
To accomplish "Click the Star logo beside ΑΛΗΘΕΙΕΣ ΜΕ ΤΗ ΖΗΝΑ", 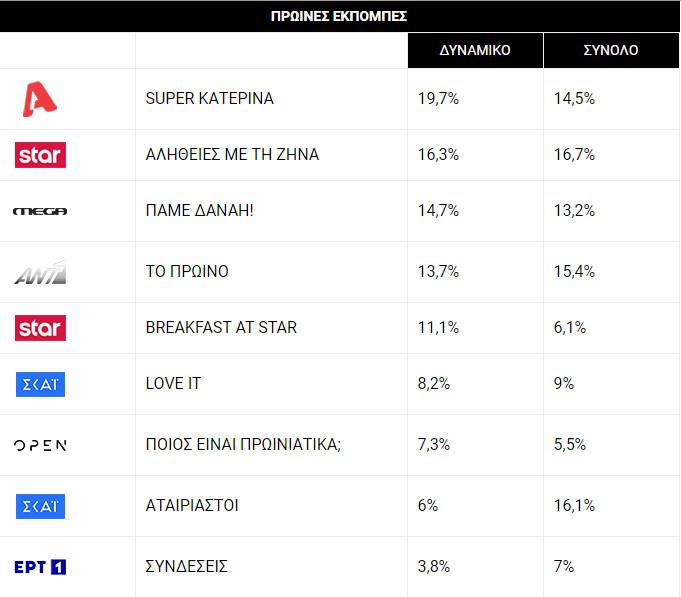I will coord(40,155).
